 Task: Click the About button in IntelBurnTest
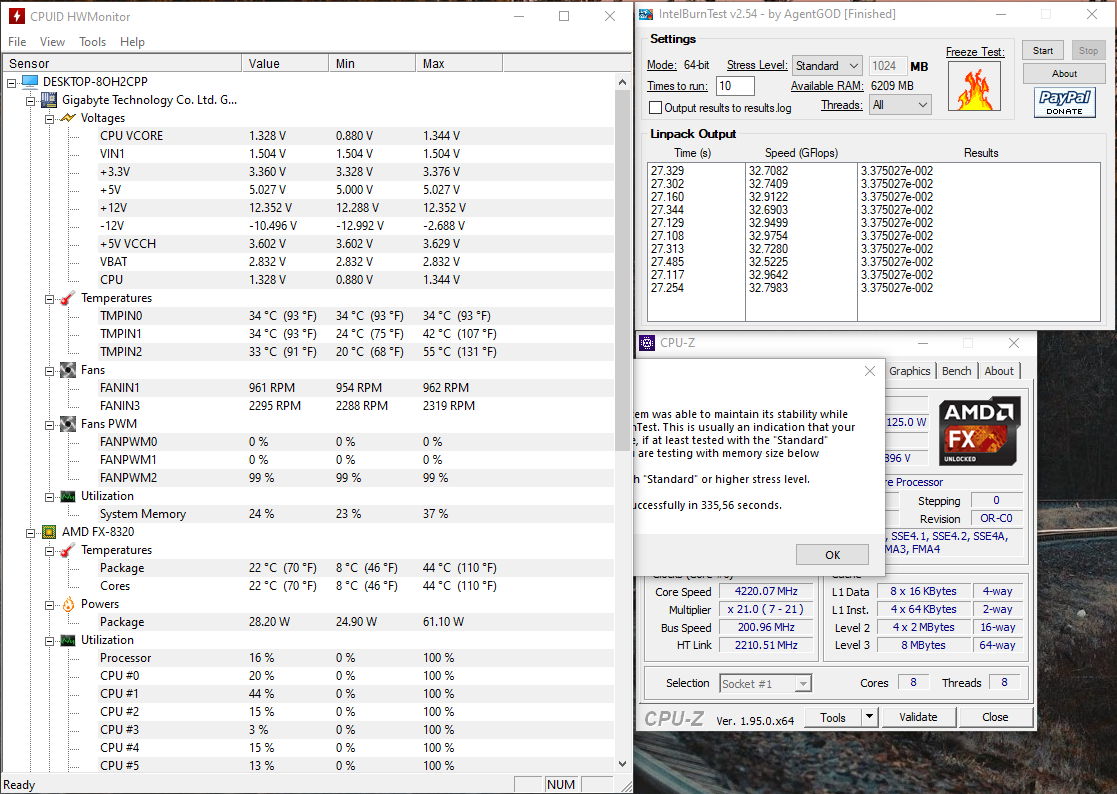(x=1064, y=73)
